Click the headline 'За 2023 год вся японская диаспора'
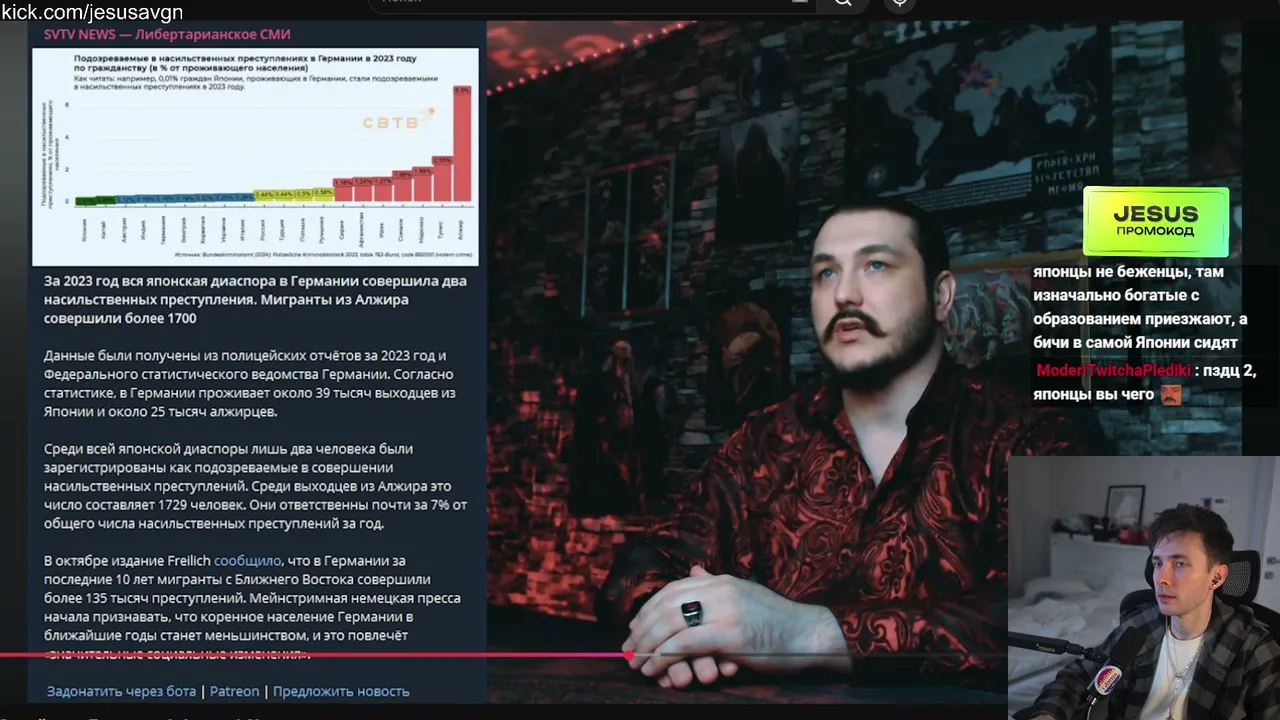The width and height of the screenshot is (1280, 720). coord(255,299)
